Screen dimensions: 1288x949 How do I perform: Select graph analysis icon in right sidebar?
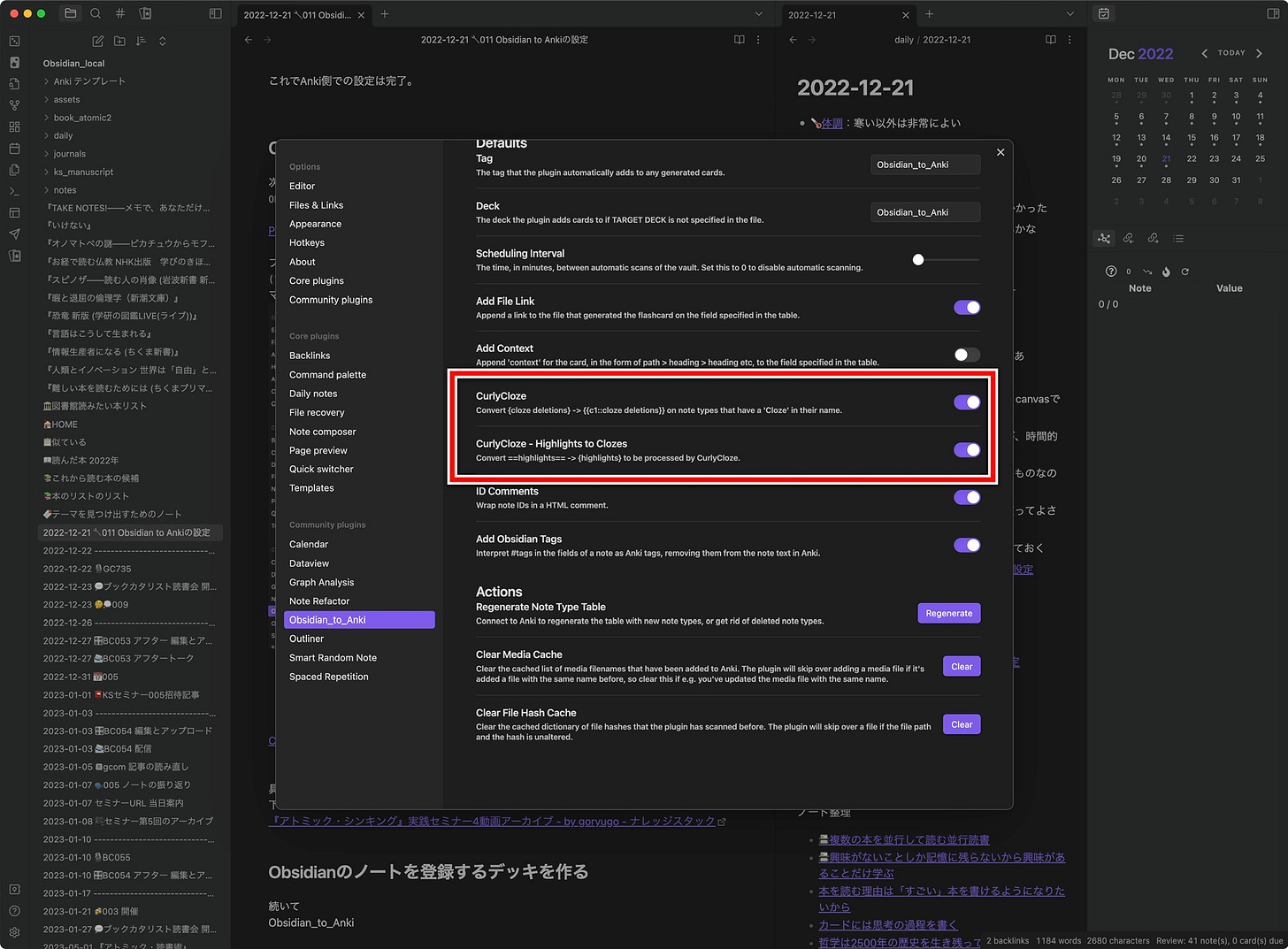point(1103,238)
